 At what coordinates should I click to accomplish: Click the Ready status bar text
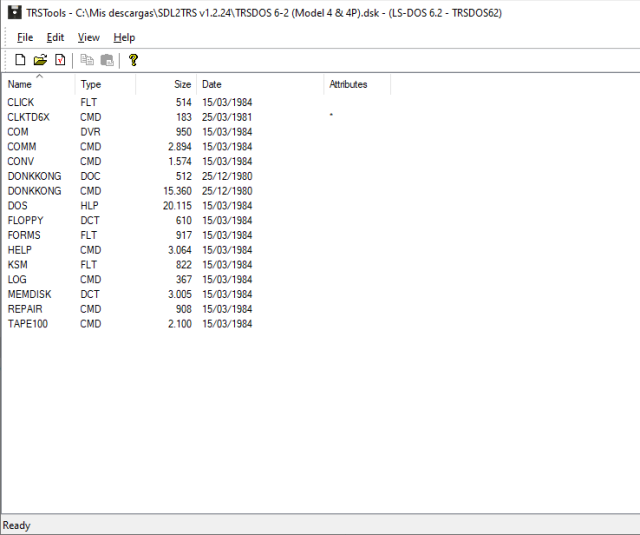pos(17,525)
